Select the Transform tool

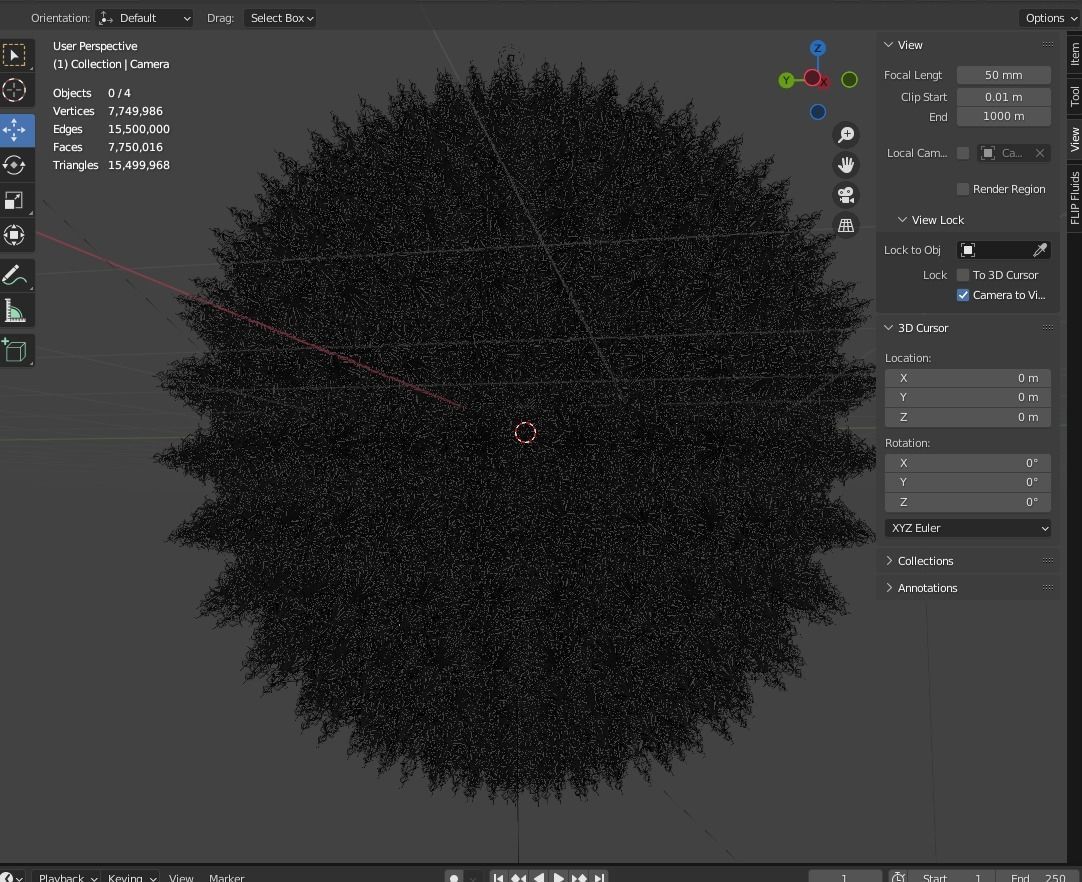(14, 235)
